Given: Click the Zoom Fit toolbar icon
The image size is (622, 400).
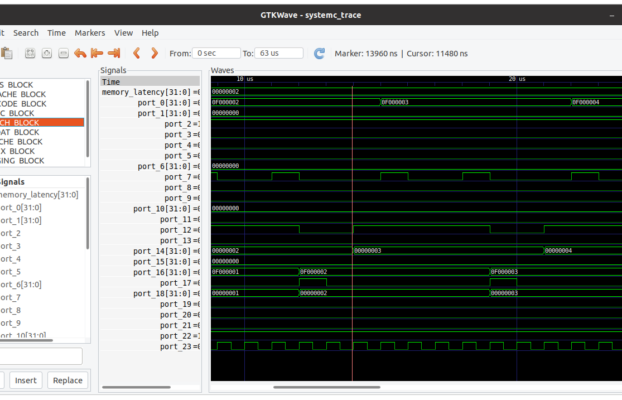Looking at the screenshot, I should coord(30,53).
